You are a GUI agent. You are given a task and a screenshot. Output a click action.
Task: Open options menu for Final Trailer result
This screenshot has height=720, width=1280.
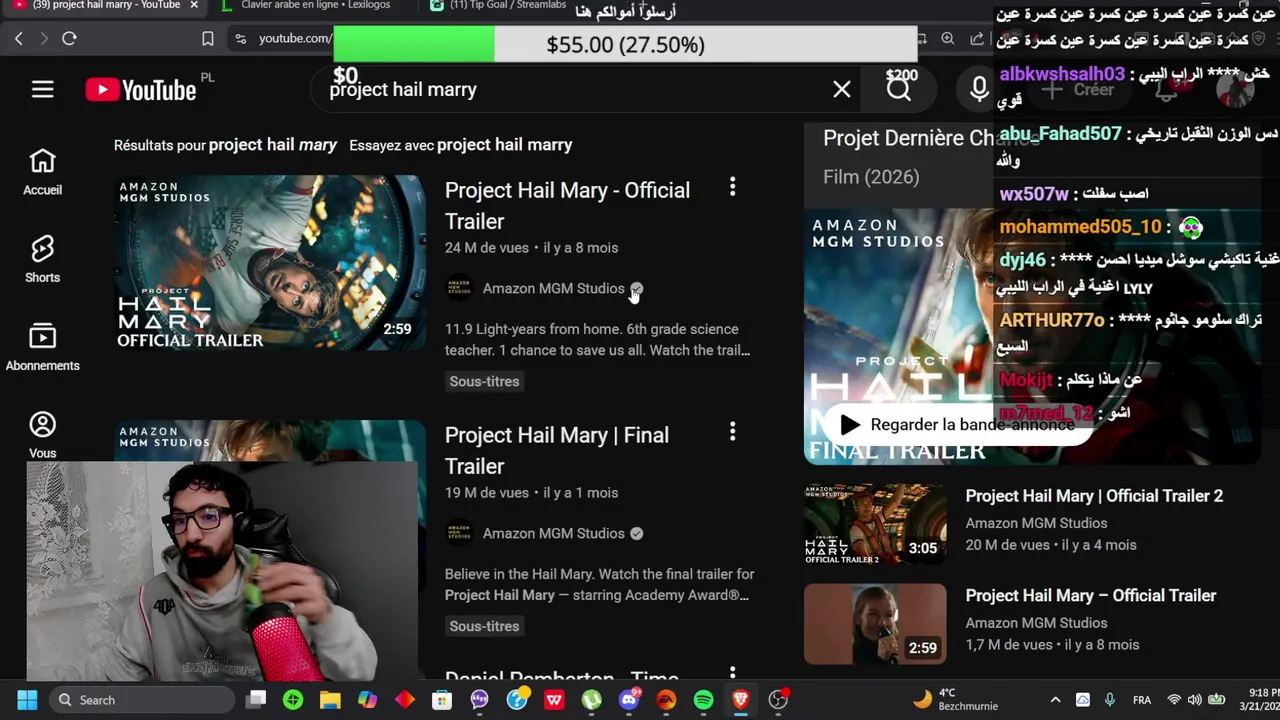(732, 432)
